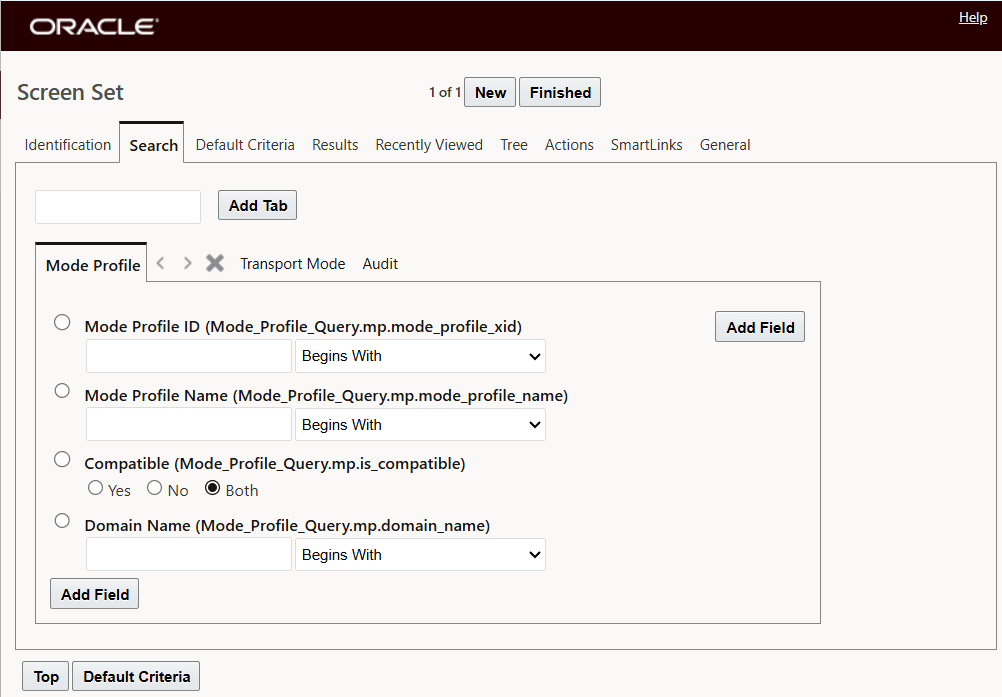Switch to the Audit tab
Screen dimensions: 1002x697
pos(380,263)
